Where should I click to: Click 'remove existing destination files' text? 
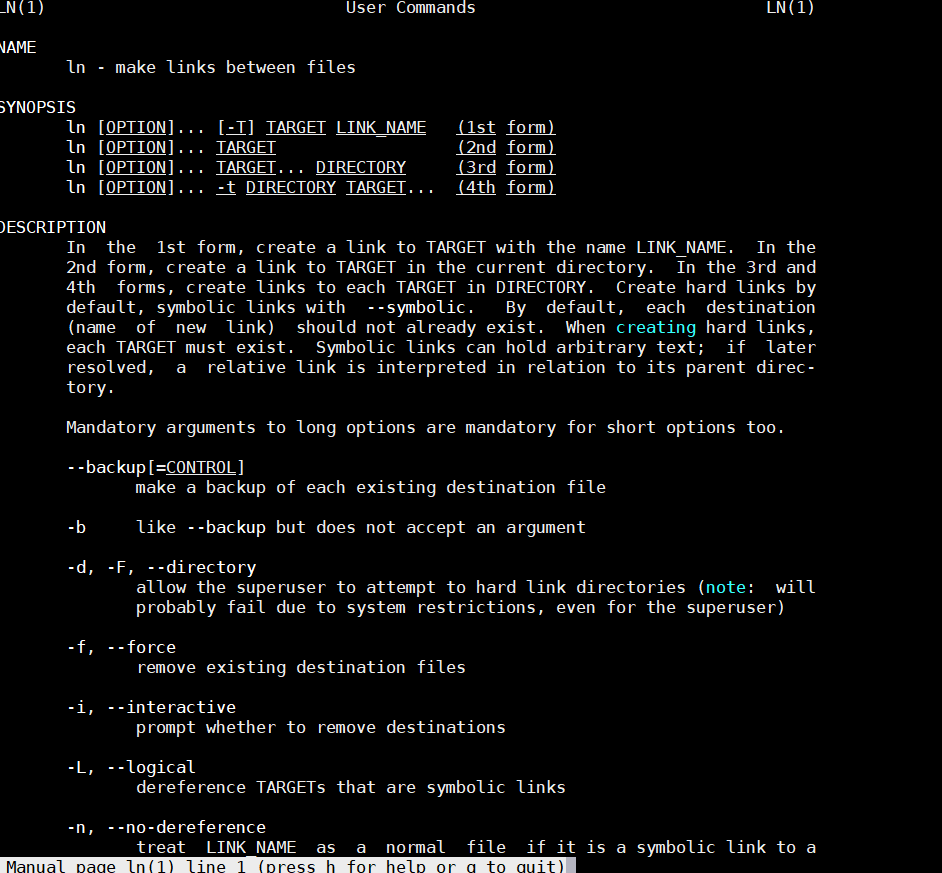(x=301, y=668)
